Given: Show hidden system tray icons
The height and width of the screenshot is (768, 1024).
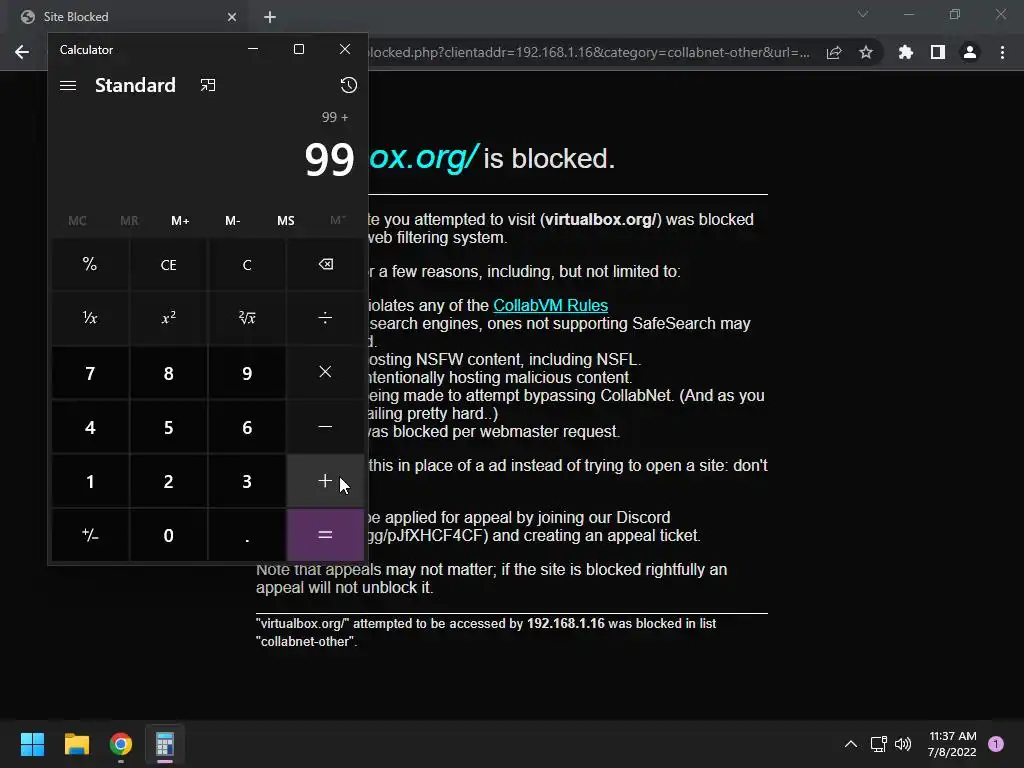Looking at the screenshot, I should pos(851,744).
